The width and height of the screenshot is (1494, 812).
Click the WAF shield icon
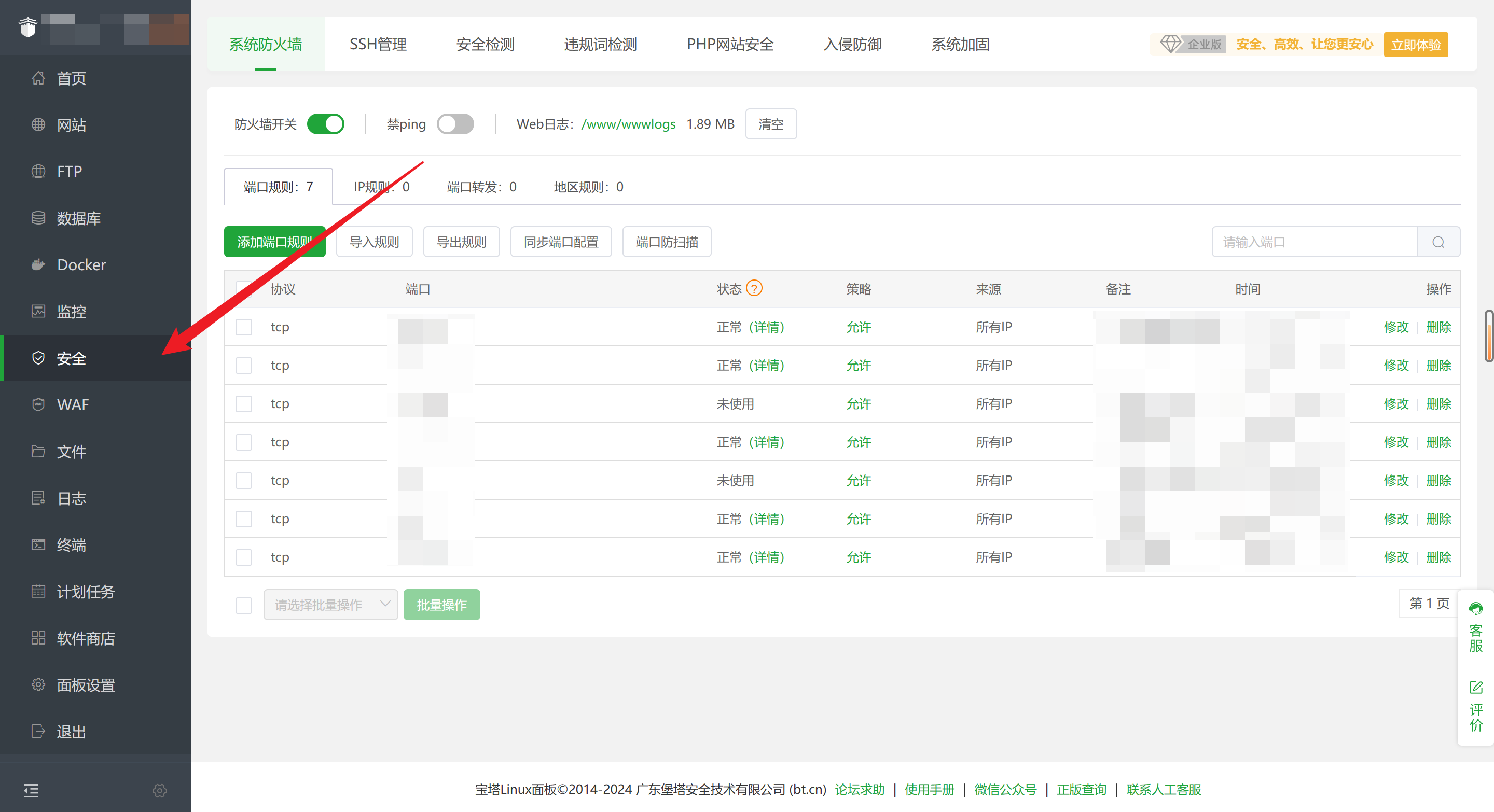[38, 404]
